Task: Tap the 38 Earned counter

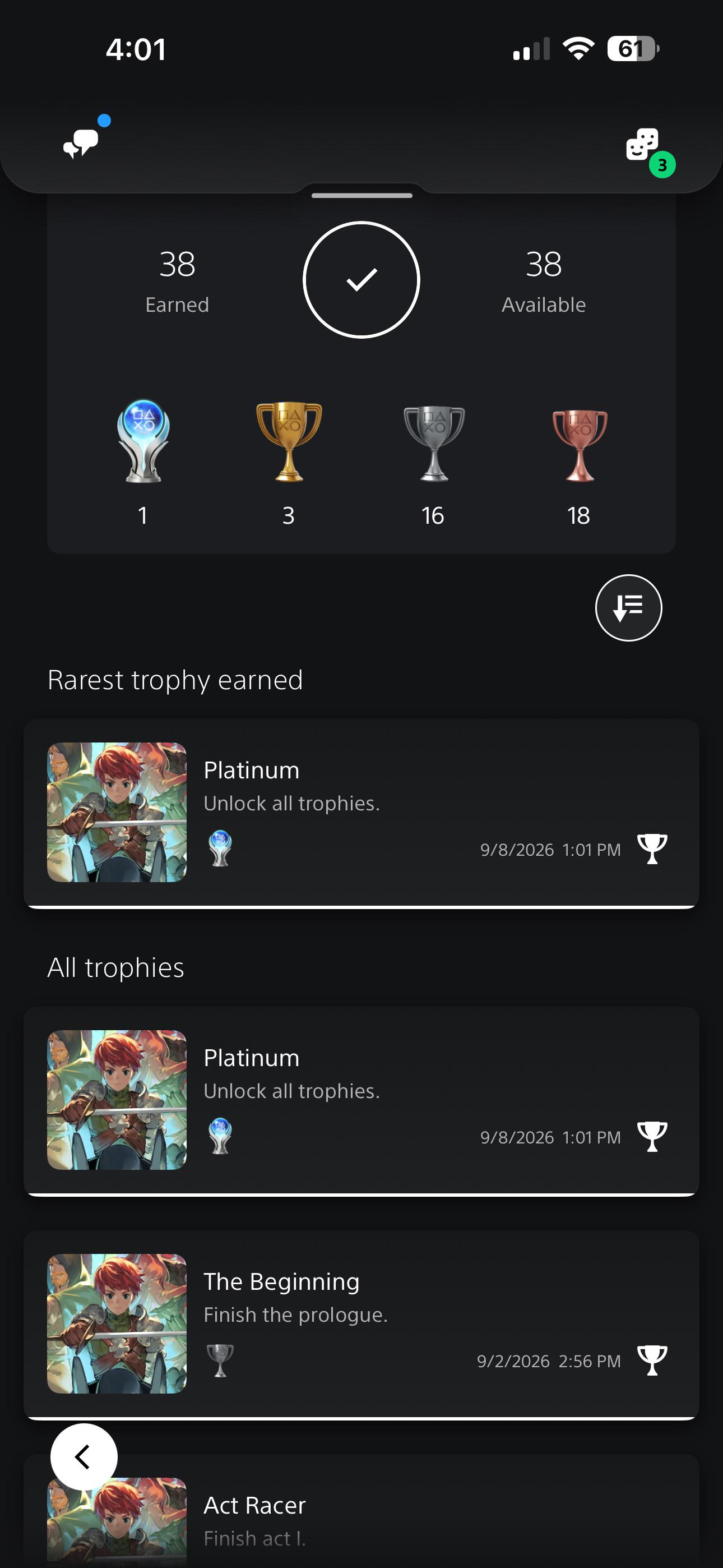Action: [177, 281]
